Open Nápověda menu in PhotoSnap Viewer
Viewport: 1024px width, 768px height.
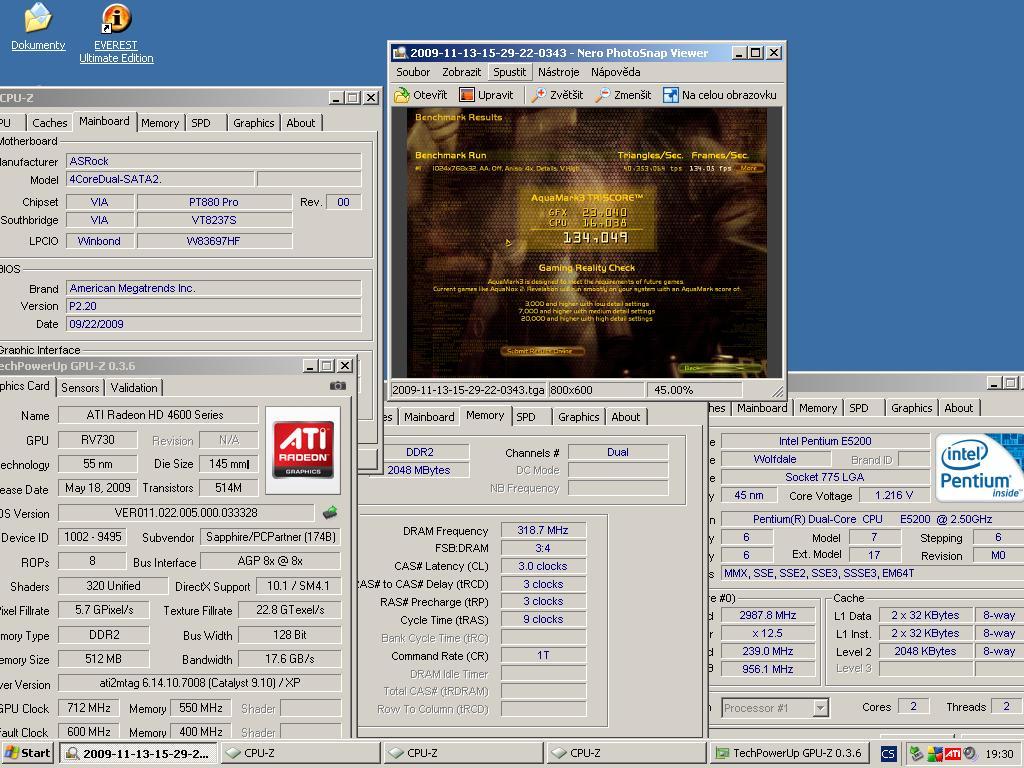(615, 72)
